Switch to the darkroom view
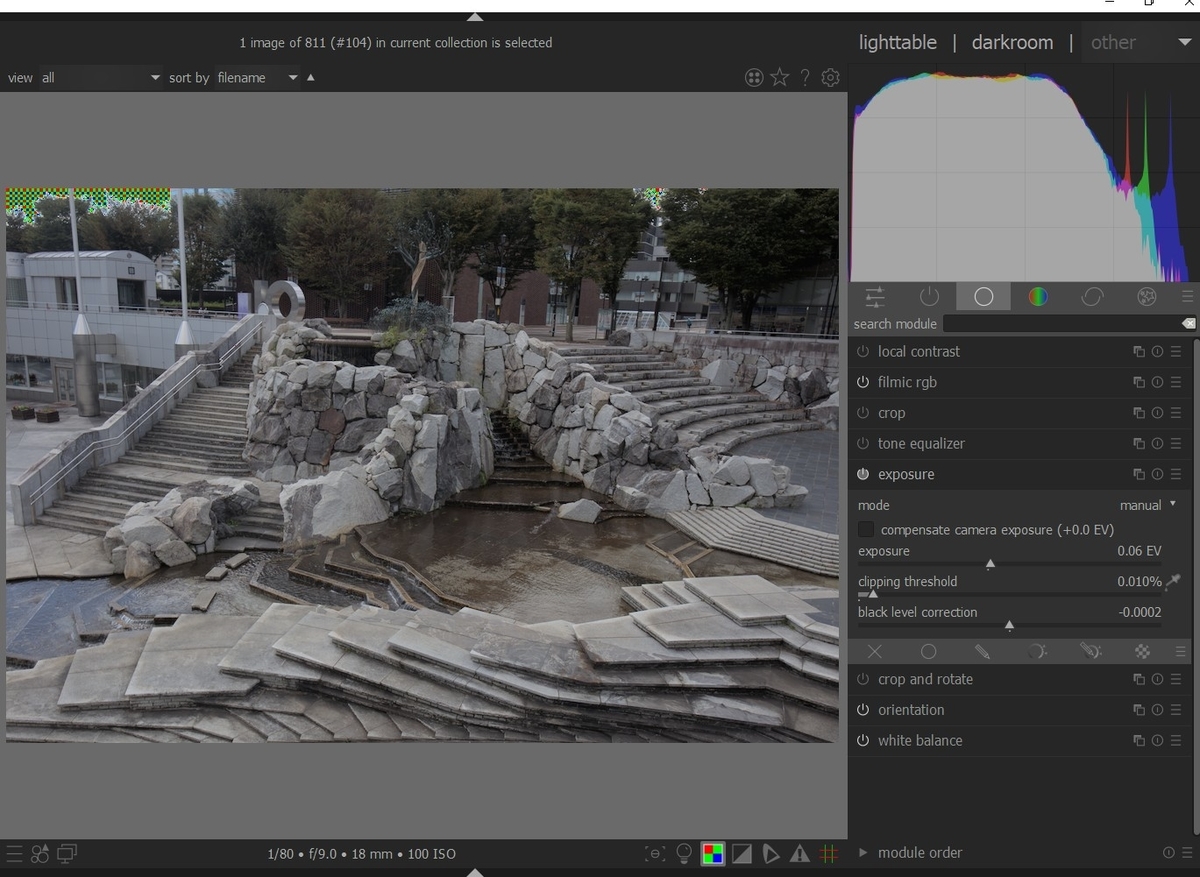The width and height of the screenshot is (1200, 877). click(1012, 42)
